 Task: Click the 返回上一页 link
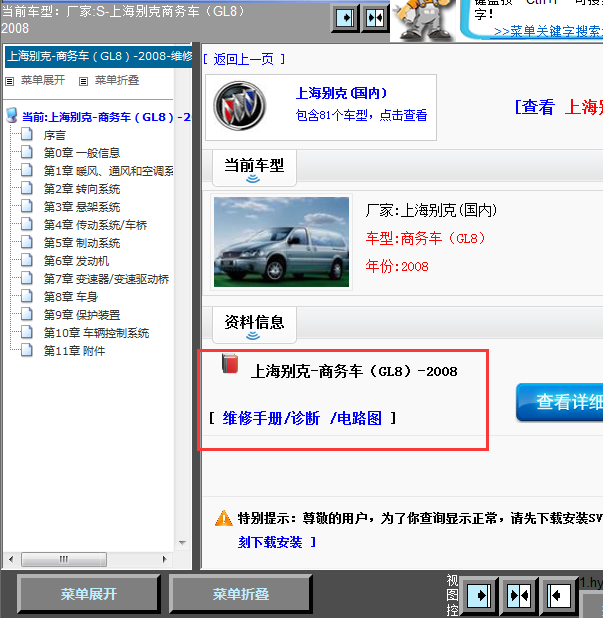click(x=244, y=60)
